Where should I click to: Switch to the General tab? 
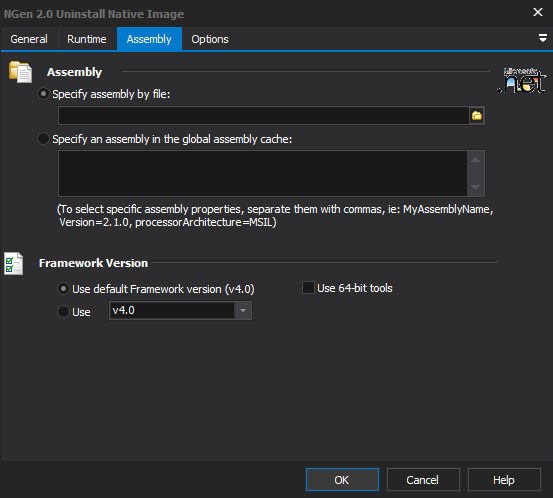click(x=29, y=39)
